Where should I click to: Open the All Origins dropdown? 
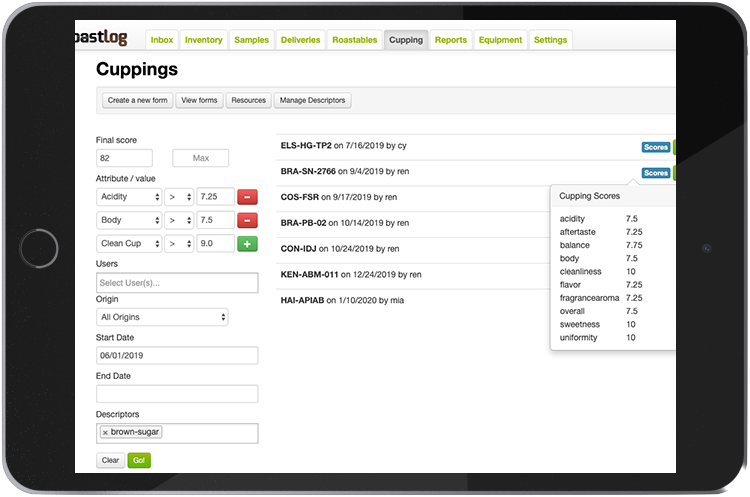coord(162,317)
